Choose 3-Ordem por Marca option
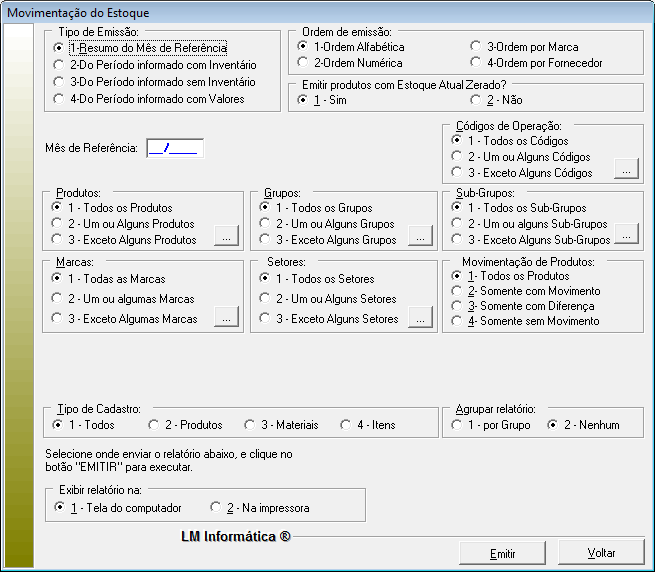Viewport: 655px width, 572px height. click(476, 47)
